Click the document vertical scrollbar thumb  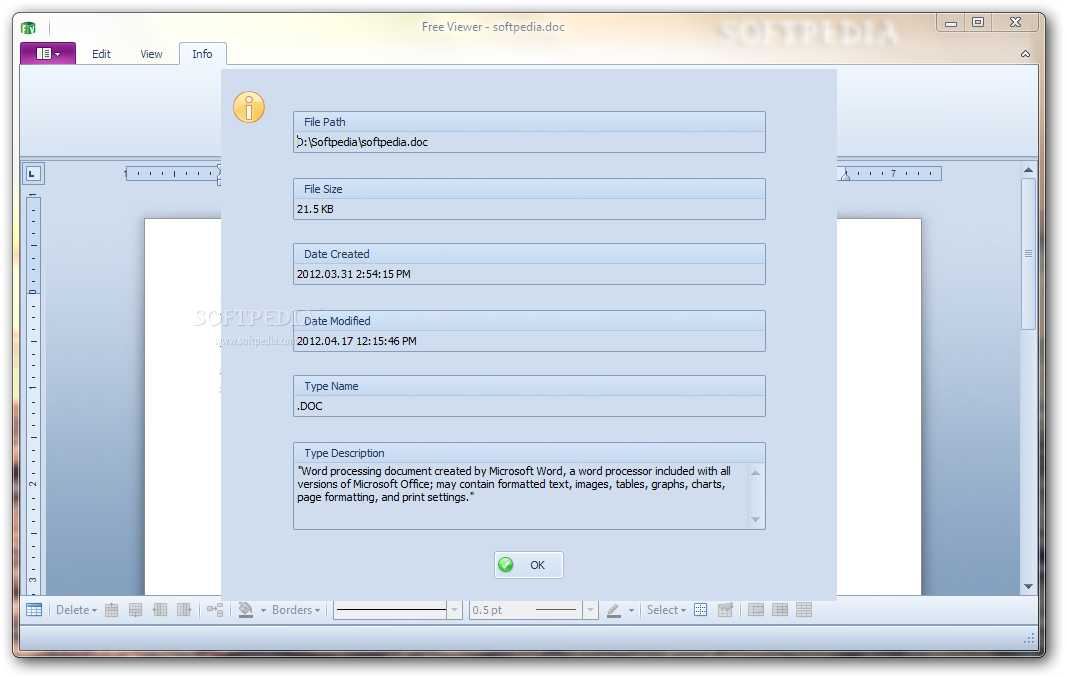[1028, 254]
